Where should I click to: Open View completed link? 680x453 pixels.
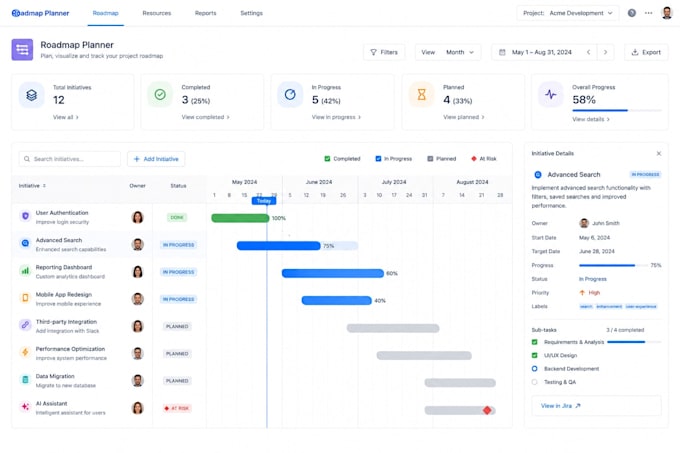[x=206, y=117]
